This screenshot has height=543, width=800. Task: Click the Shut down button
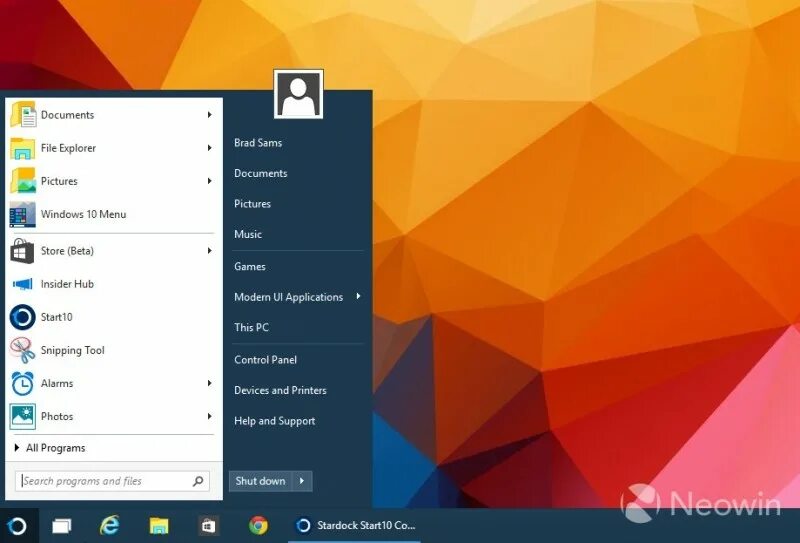tap(260, 481)
